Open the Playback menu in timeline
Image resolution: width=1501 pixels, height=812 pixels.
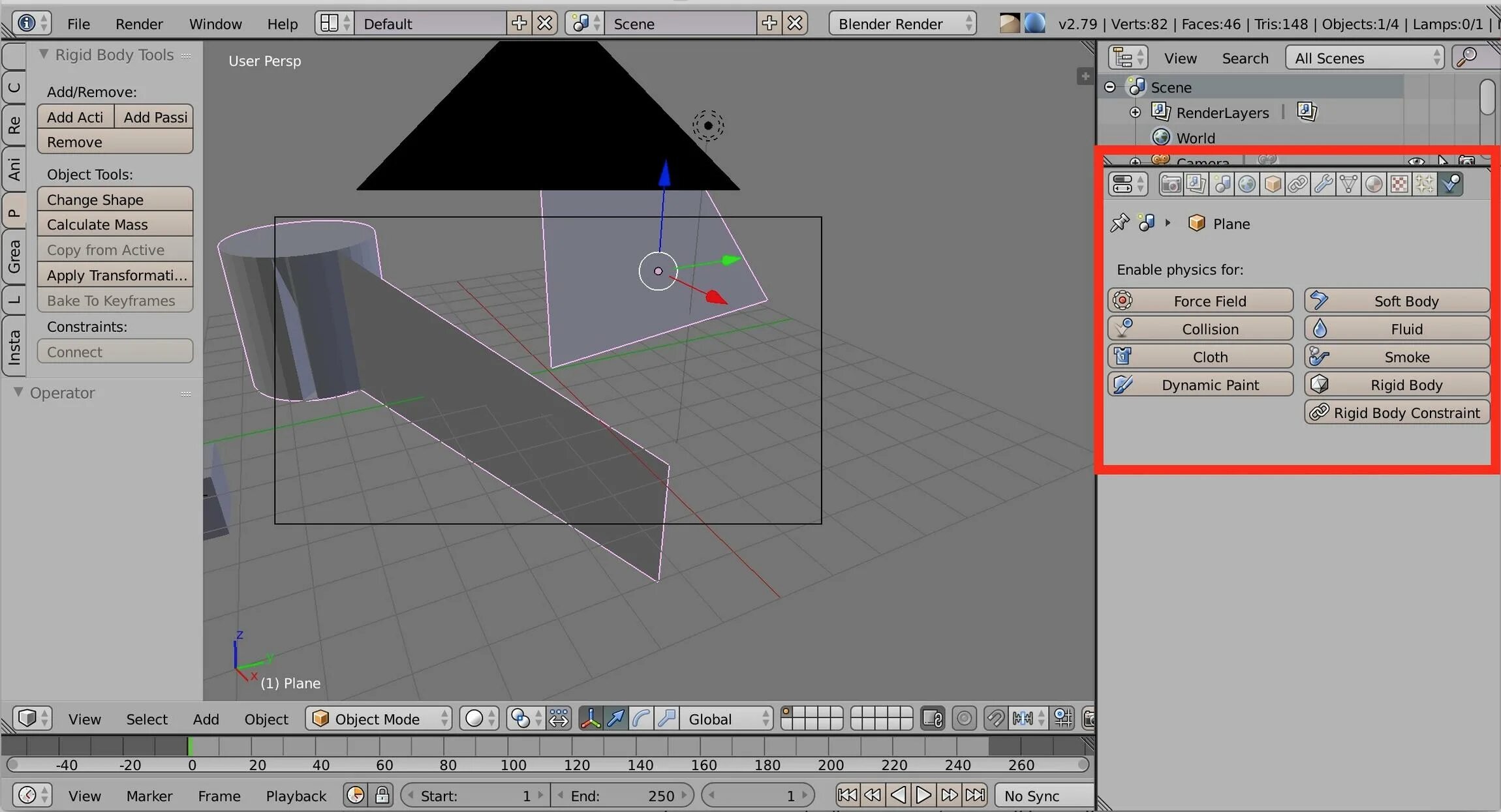296,796
